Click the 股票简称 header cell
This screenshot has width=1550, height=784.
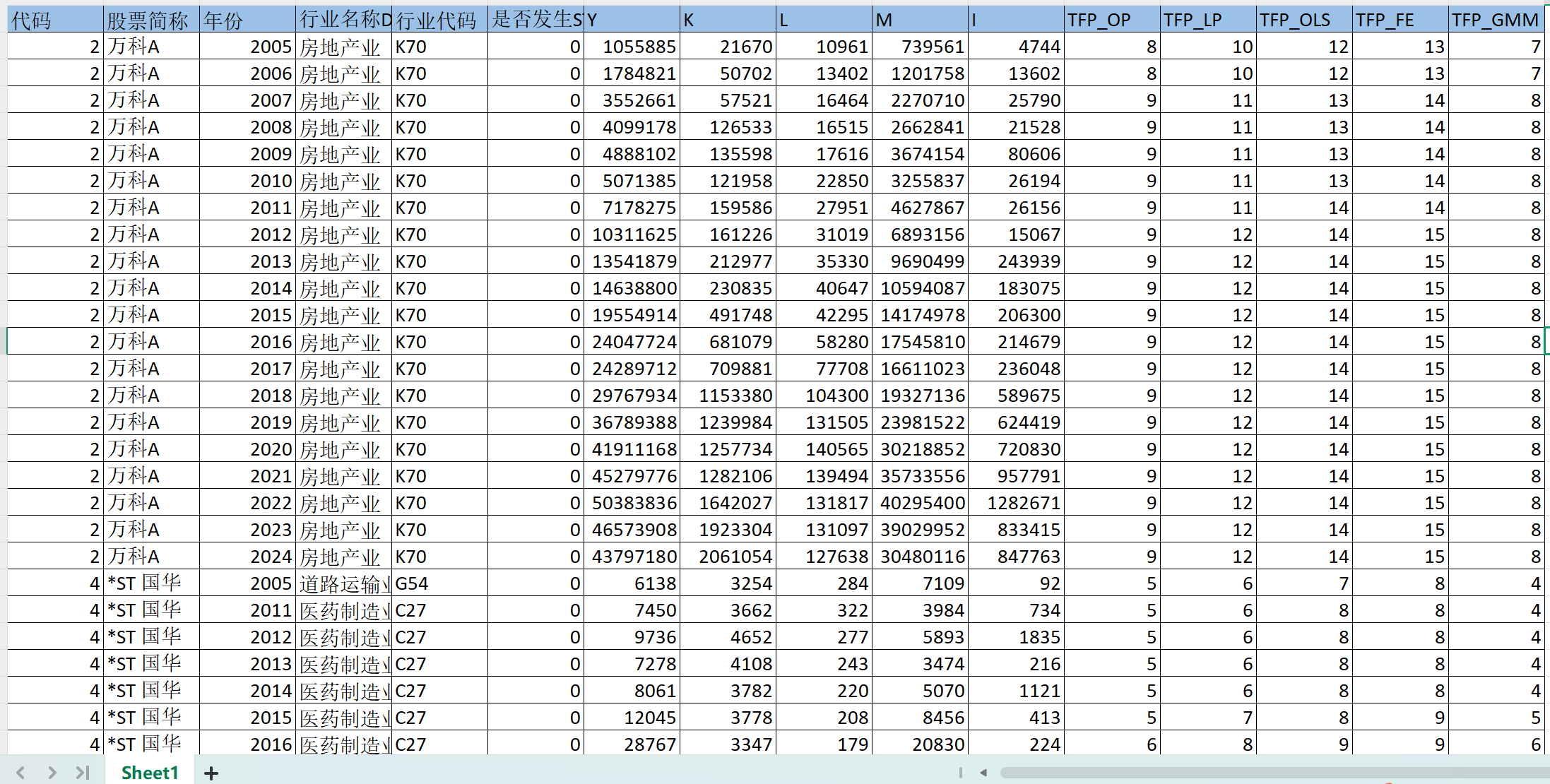(150, 20)
